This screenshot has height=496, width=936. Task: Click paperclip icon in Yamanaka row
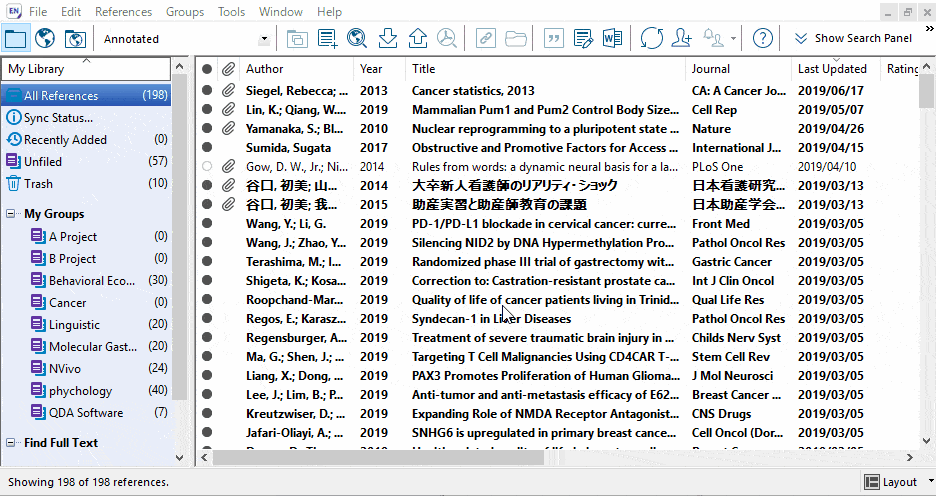coord(227,128)
